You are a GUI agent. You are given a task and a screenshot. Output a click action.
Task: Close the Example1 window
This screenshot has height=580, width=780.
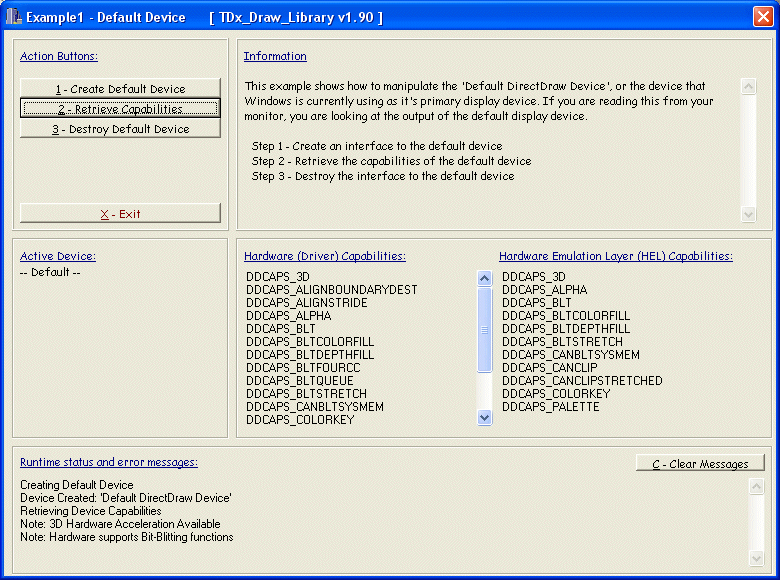pyautogui.click(x=762, y=16)
